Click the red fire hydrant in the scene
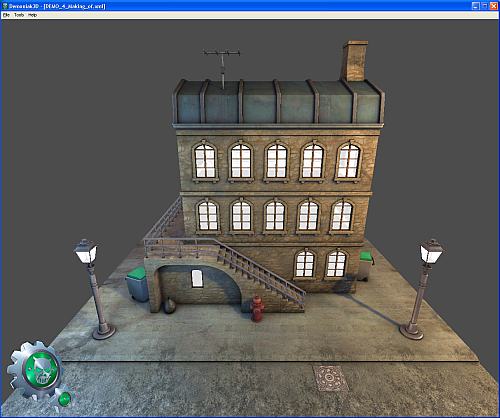 tap(257, 309)
